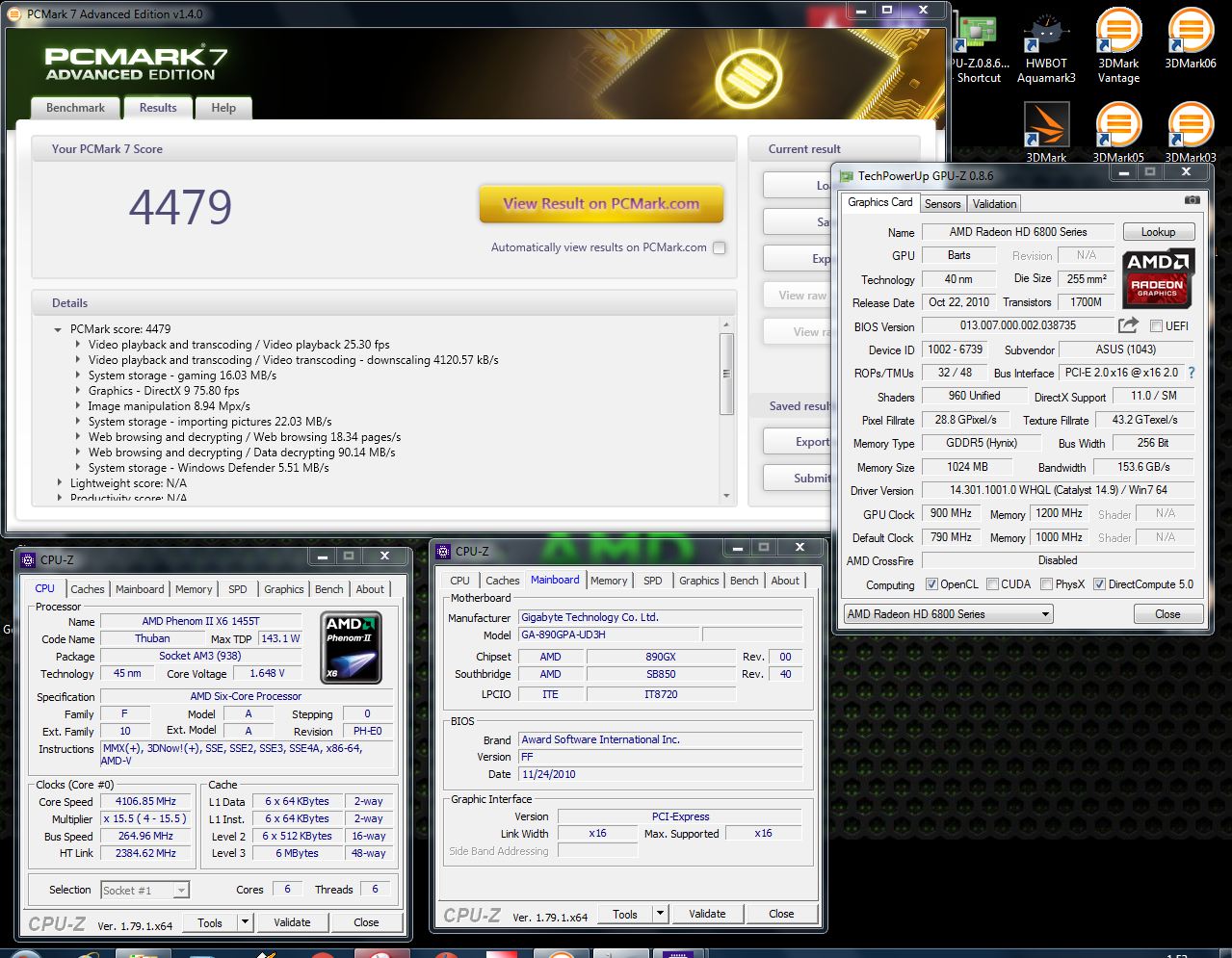This screenshot has width=1232, height=958.
Task: Switch to Sensors tab in GPU-Z
Action: point(942,204)
